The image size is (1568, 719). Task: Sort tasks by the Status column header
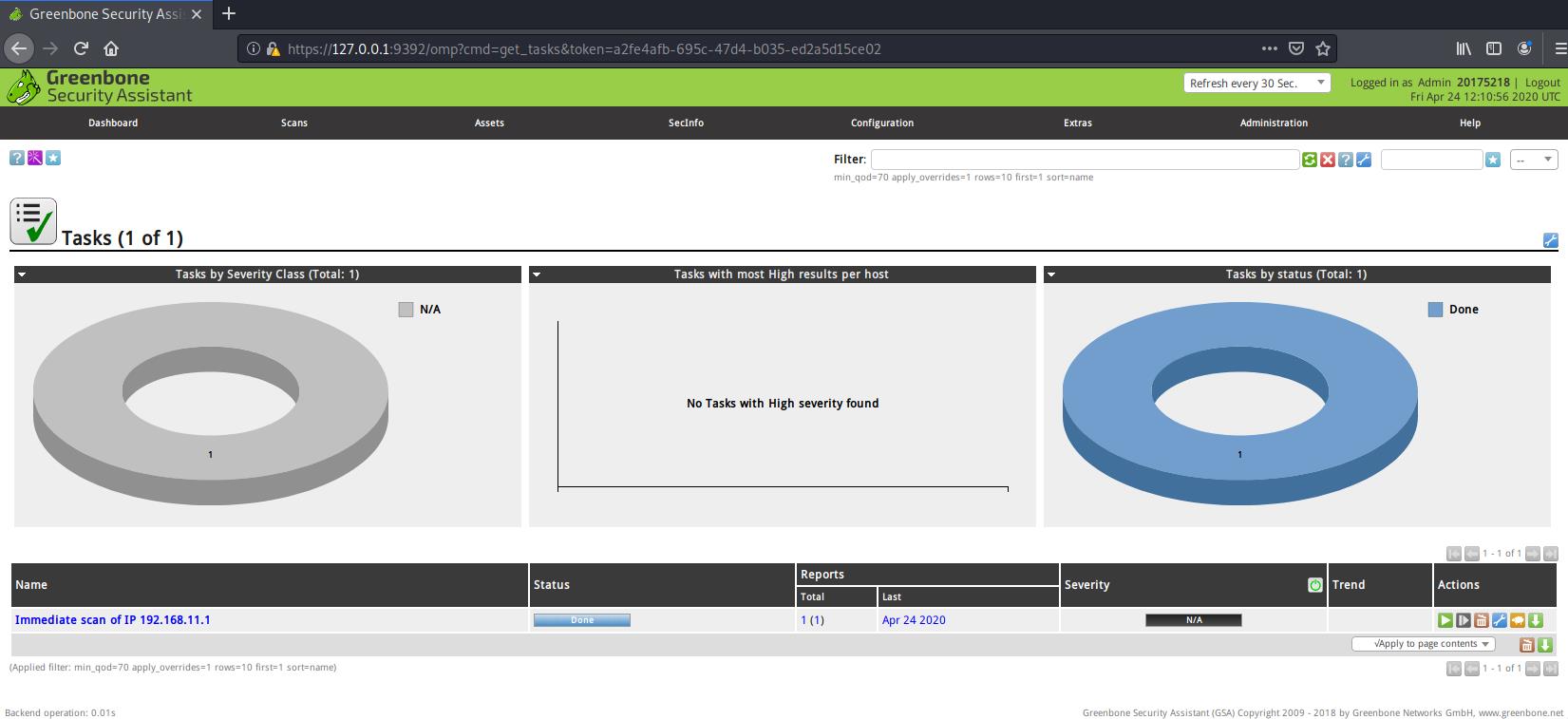coord(552,585)
